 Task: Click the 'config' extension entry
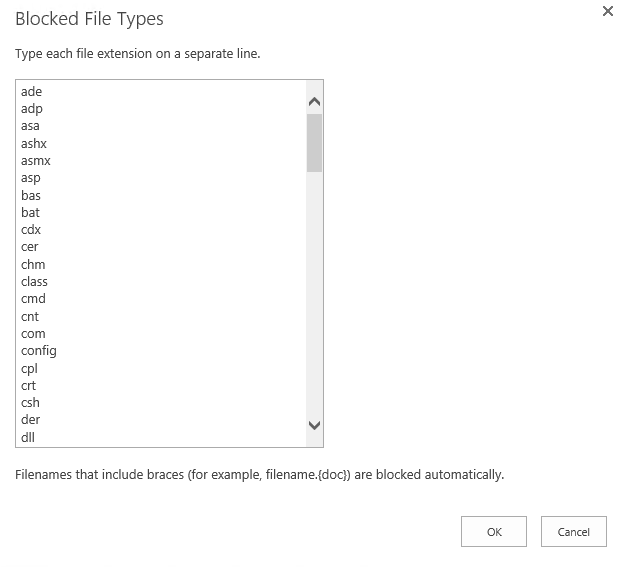pyautogui.click(x=38, y=351)
